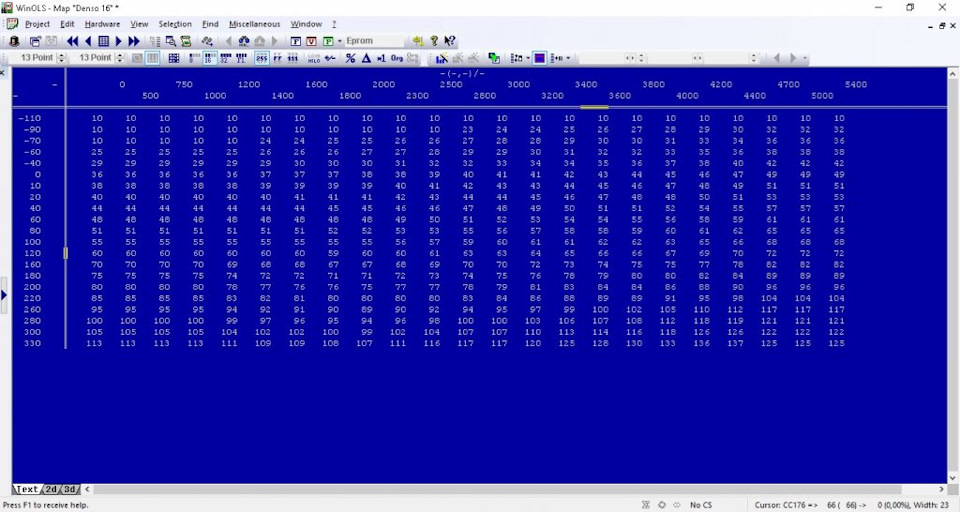Click the green scroll icon
This screenshot has width=960, height=512.
pos(186,41)
